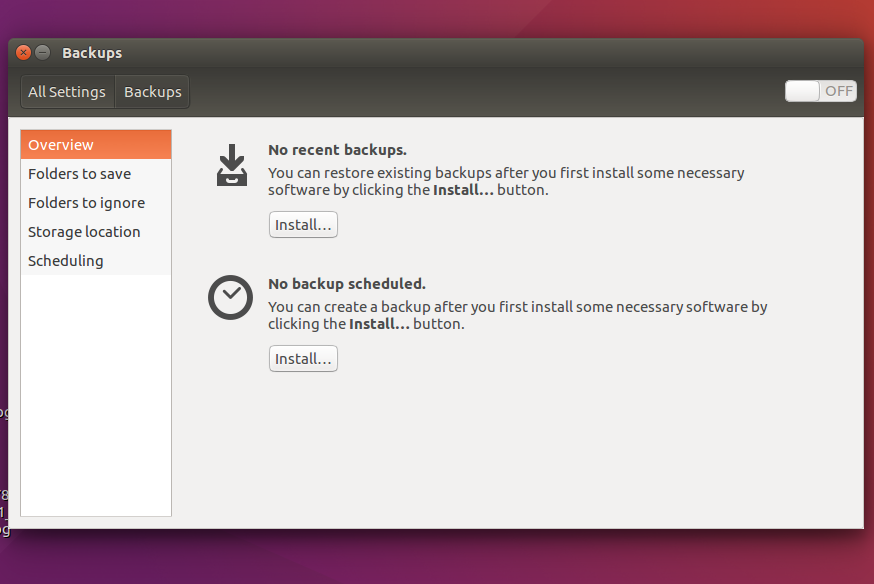The image size is (874, 584).
Task: Click the restore existing backups description text
Action: (x=506, y=181)
